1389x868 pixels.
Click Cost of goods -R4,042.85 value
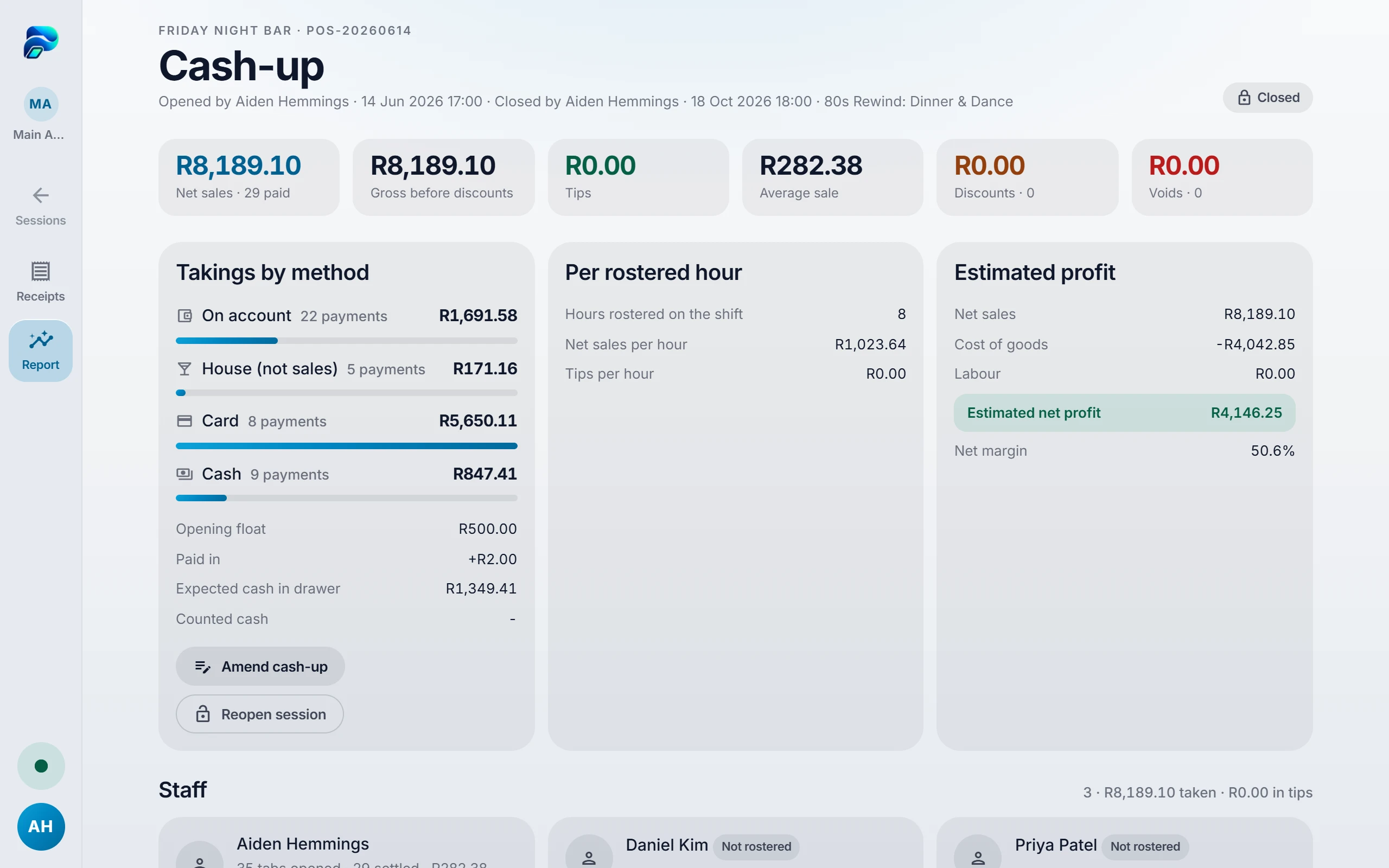pos(1256,344)
